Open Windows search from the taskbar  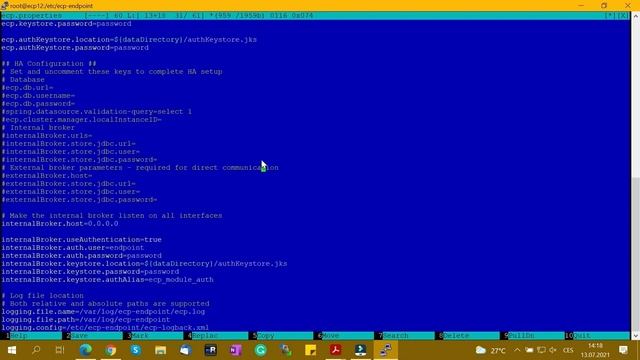click(36, 350)
